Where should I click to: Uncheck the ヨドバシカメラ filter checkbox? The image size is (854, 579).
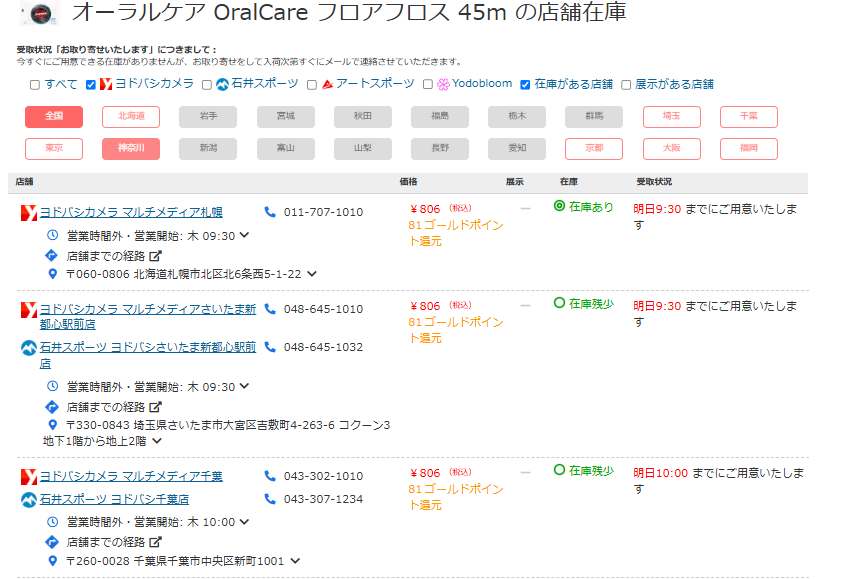pos(91,85)
